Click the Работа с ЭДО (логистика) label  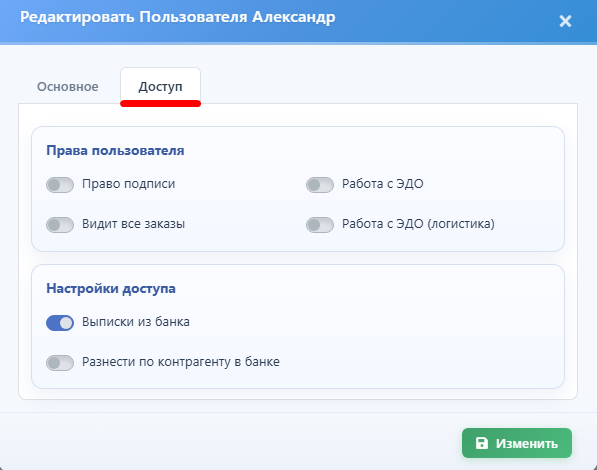click(418, 224)
